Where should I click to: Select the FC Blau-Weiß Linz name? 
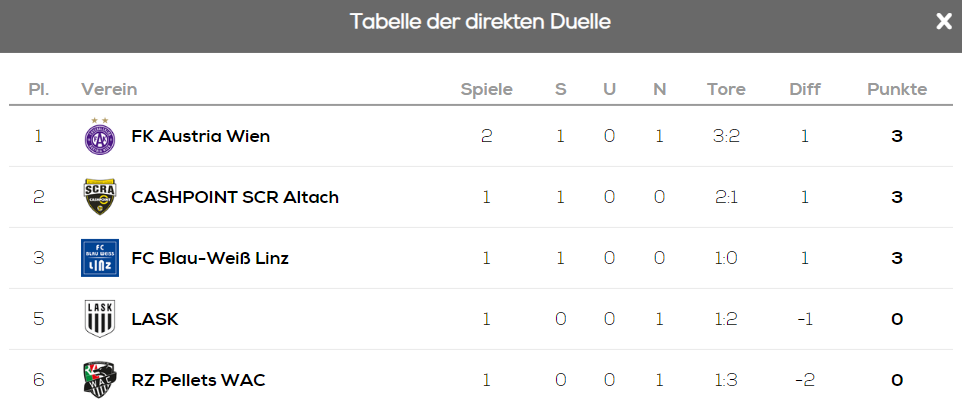click(x=210, y=258)
